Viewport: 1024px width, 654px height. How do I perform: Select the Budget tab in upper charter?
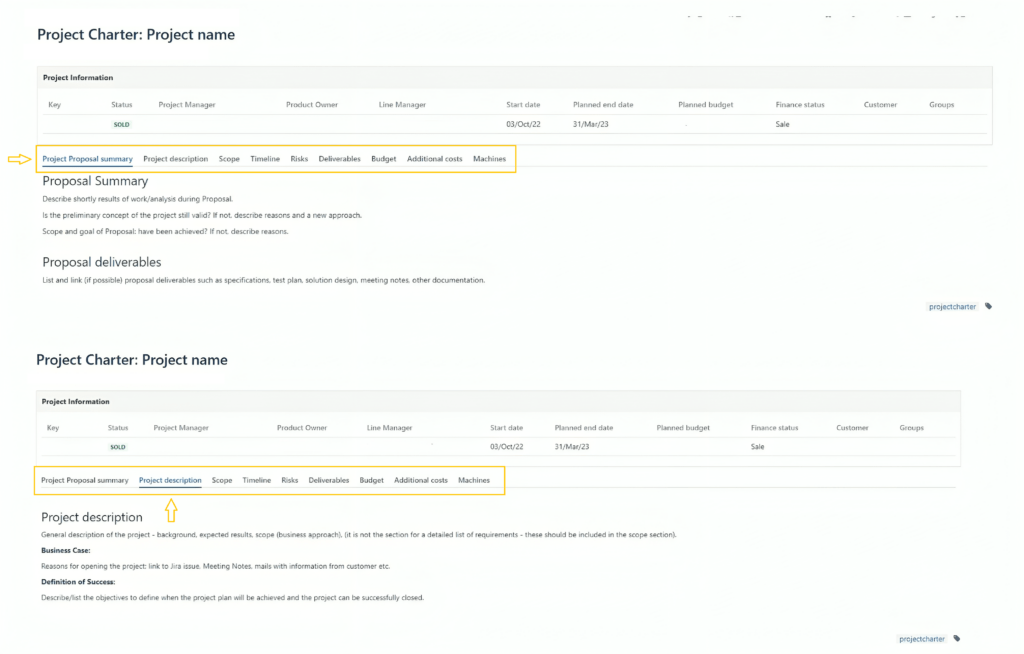coord(384,159)
